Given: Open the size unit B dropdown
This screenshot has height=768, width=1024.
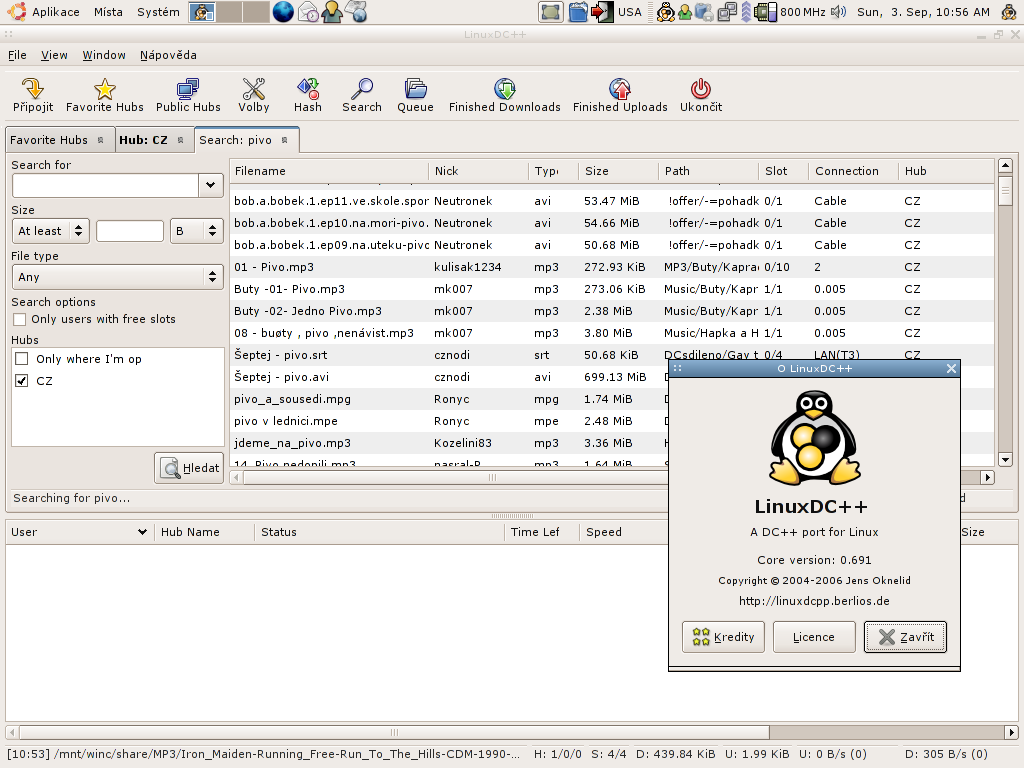Looking at the screenshot, I should [x=196, y=231].
